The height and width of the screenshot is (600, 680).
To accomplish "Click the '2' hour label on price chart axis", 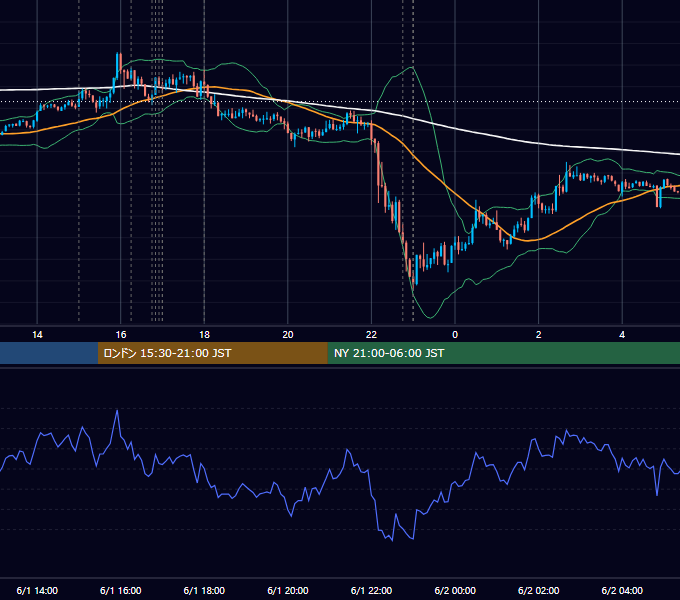I will point(539,335).
